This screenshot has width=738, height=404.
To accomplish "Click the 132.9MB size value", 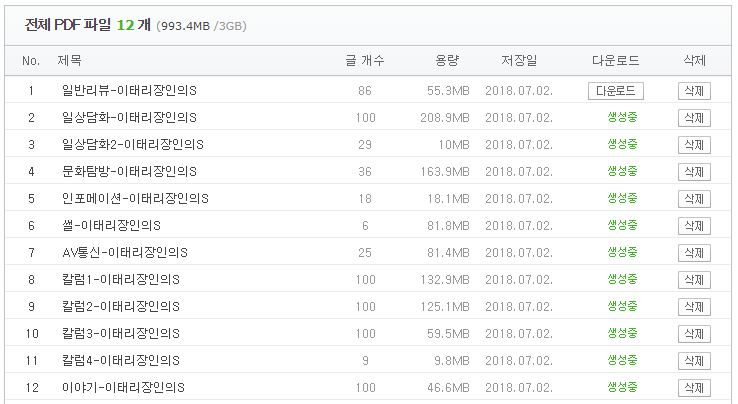I will tap(445, 280).
